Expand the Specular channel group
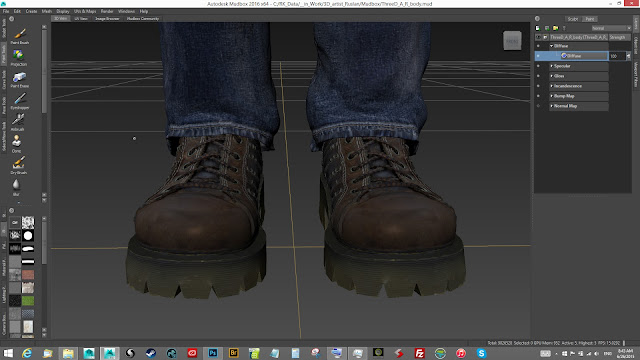Image resolution: width=640 pixels, height=360 pixels. tap(551, 66)
